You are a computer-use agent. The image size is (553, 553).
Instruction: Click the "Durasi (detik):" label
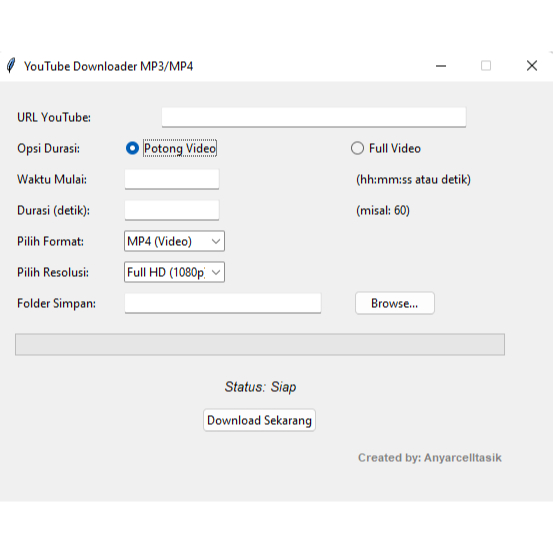pyautogui.click(x=53, y=211)
